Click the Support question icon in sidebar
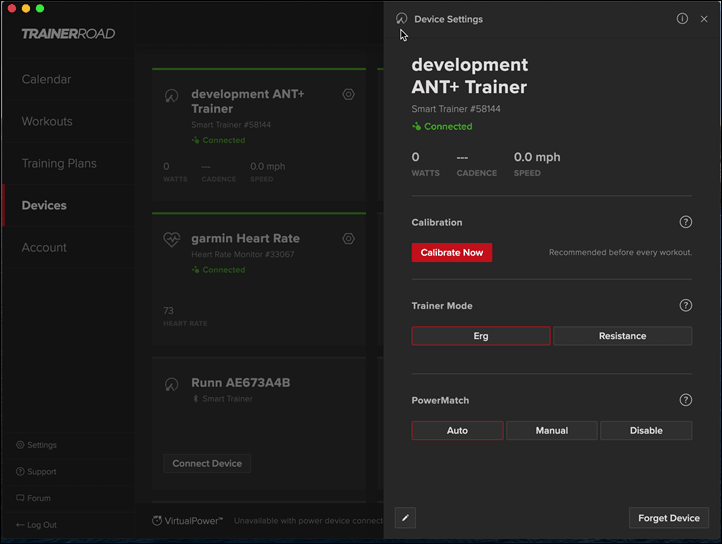Image resolution: width=722 pixels, height=544 pixels. click(20, 471)
